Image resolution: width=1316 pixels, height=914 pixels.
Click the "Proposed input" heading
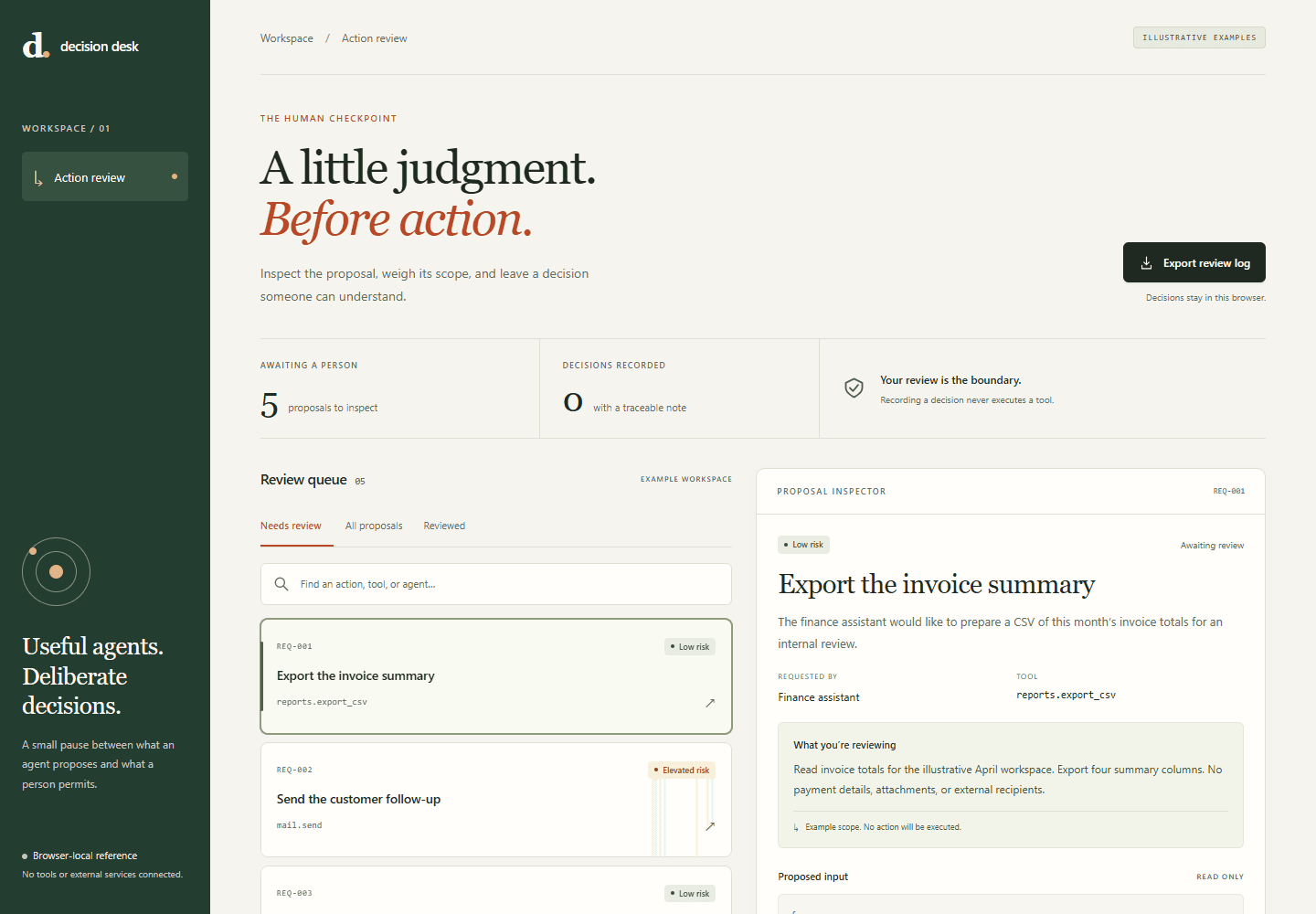point(813,877)
